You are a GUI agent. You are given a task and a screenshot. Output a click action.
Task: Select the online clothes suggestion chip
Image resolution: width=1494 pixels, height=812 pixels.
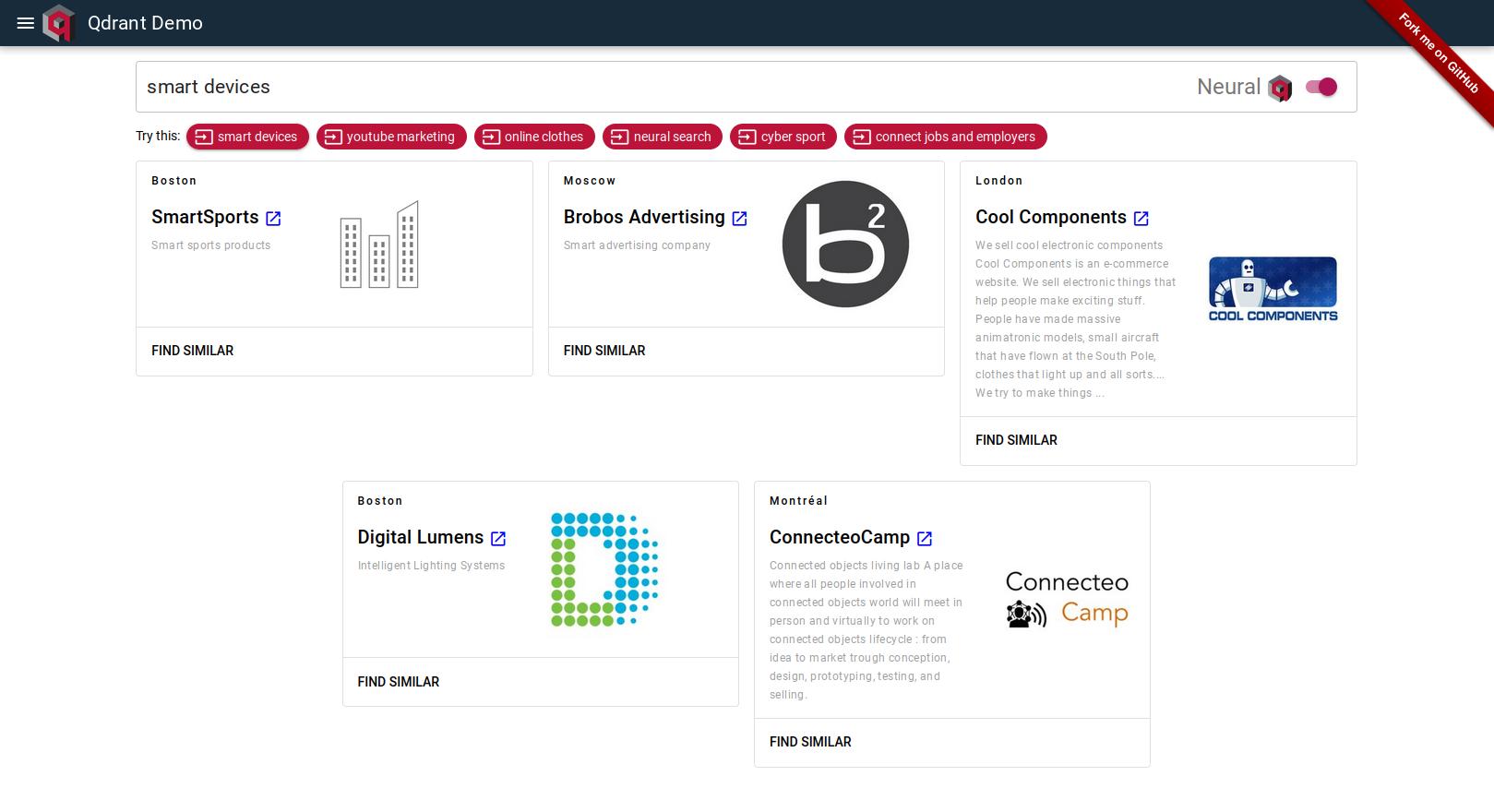coord(534,137)
